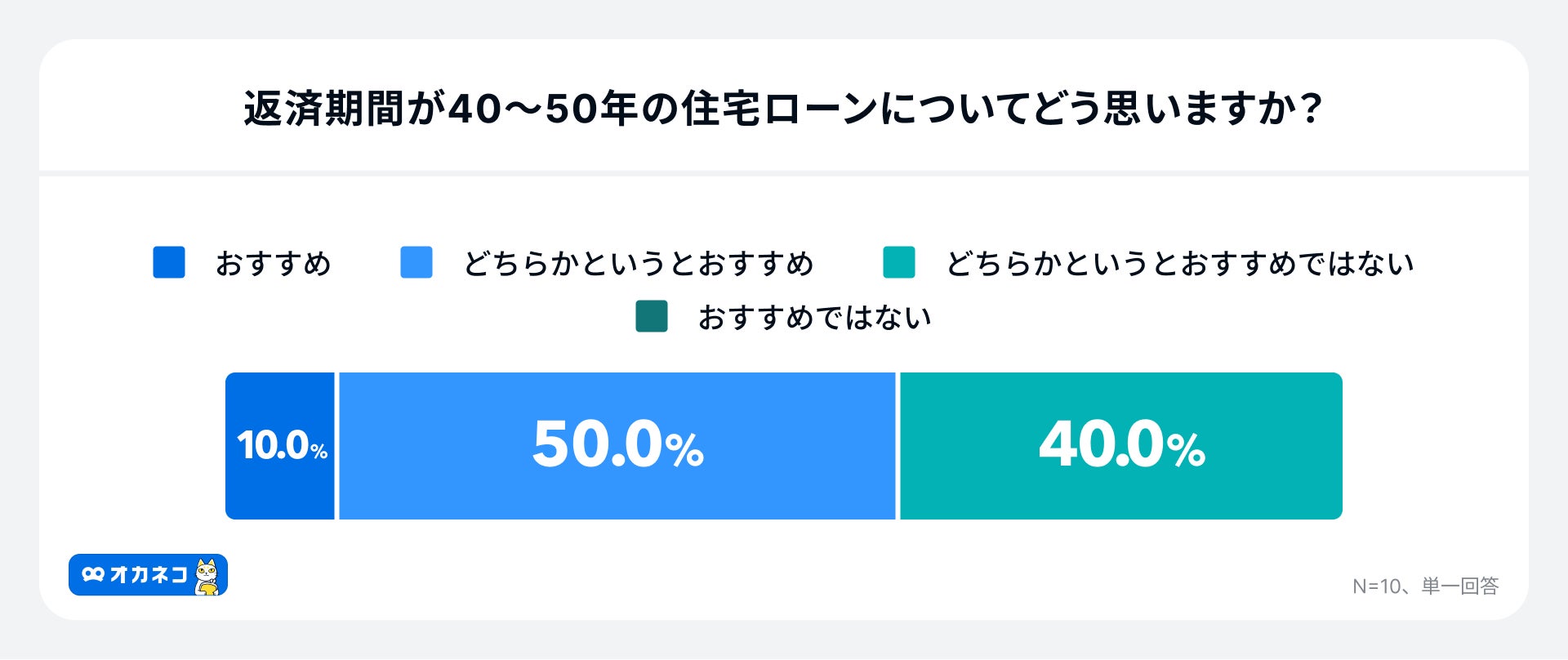The height and width of the screenshot is (660, 1568).
Task: Click the light blue どちらかというとおすすめ legend swatch
Action: pyautogui.click(x=416, y=263)
